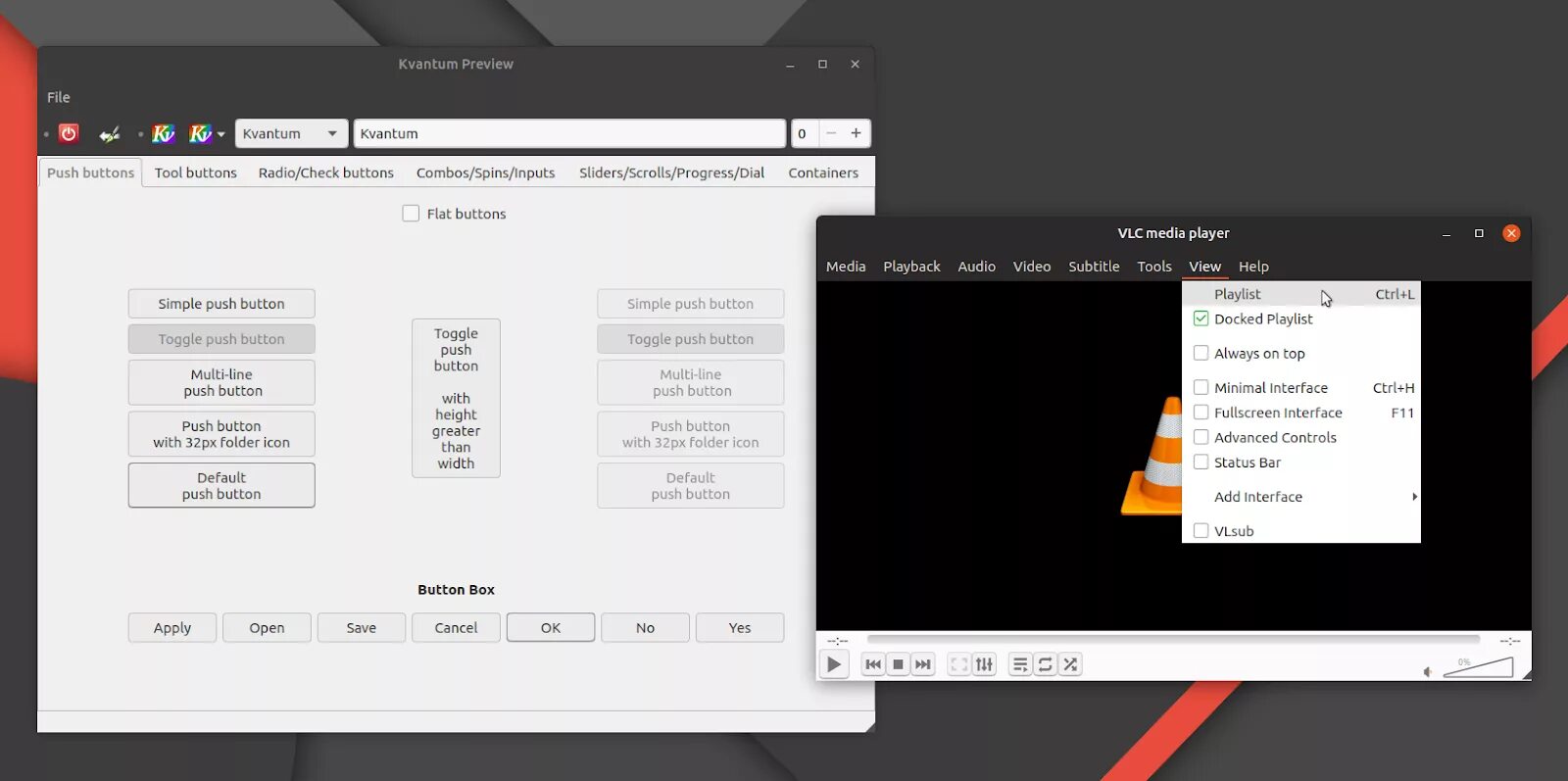Screen dimensions: 1568x781
Task: Enable Always on top checkbox
Action: coord(1200,353)
